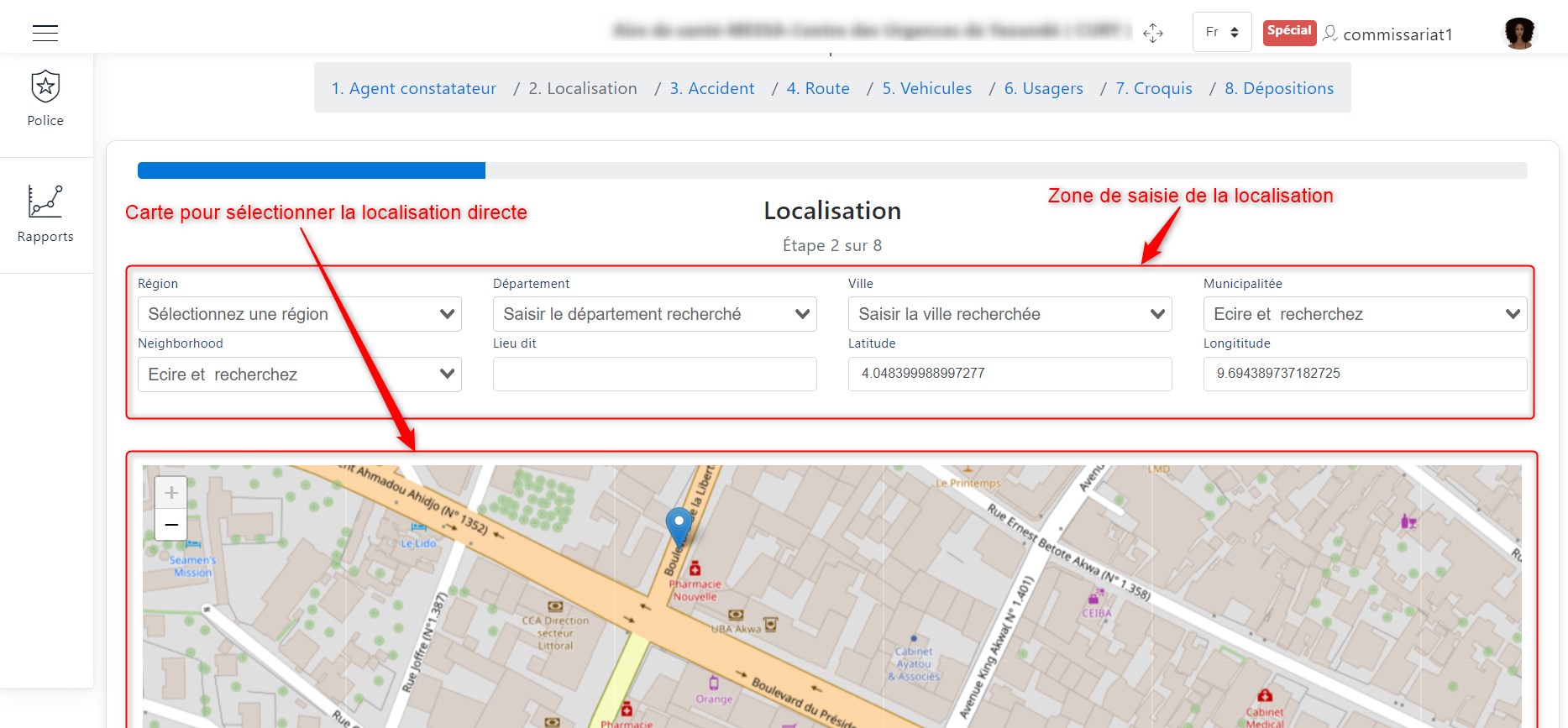Go to step 5. Vehicules
This screenshot has width=1568, height=728.
click(x=927, y=88)
